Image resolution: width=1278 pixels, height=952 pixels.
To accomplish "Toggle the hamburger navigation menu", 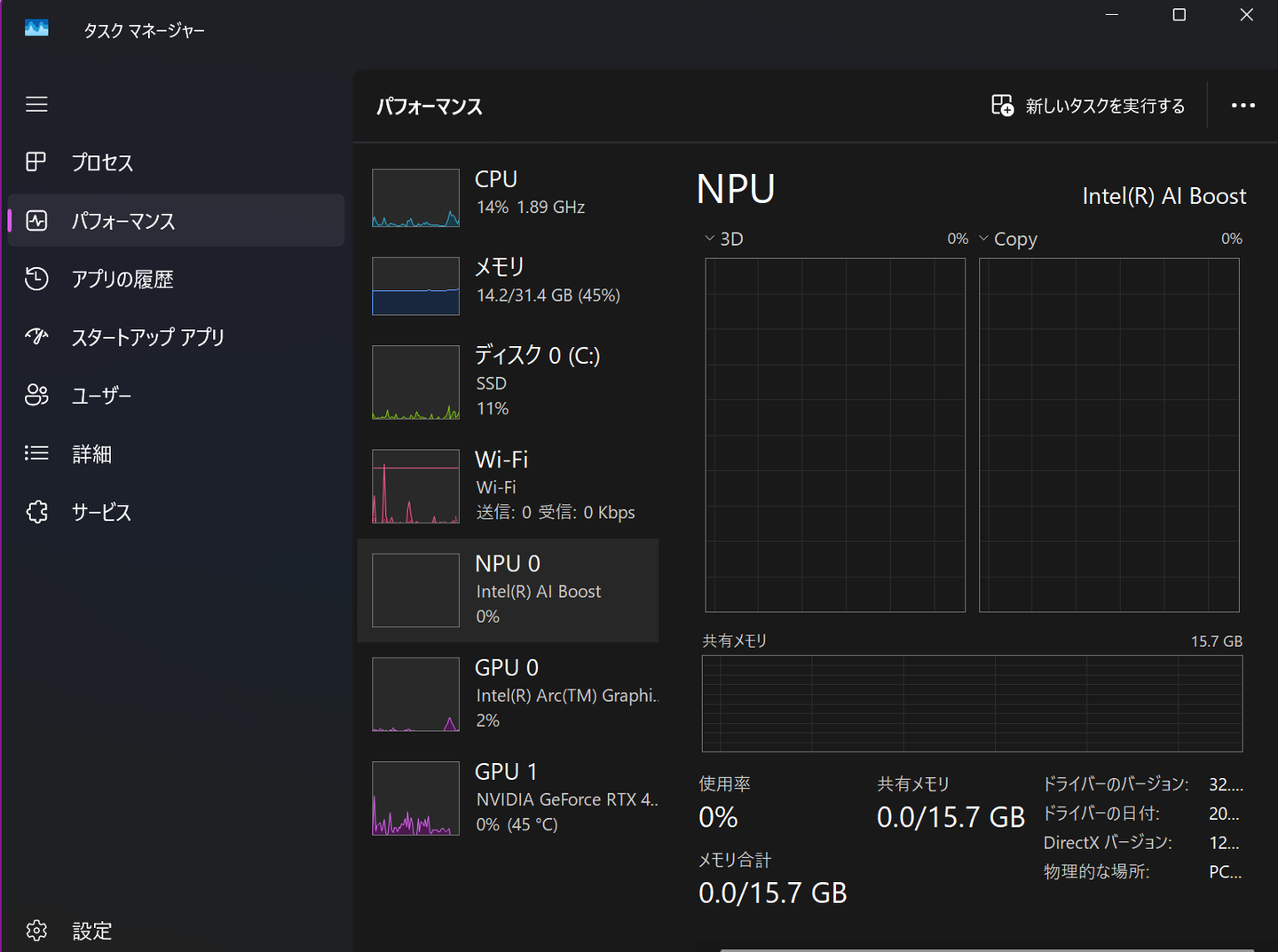I will pos(36,105).
